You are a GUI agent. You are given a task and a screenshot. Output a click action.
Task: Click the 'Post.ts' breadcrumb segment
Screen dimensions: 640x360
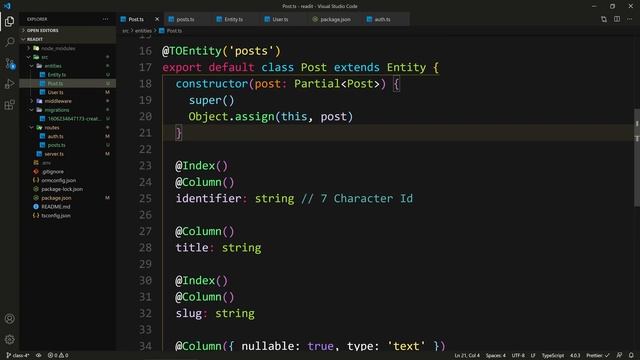(x=174, y=31)
